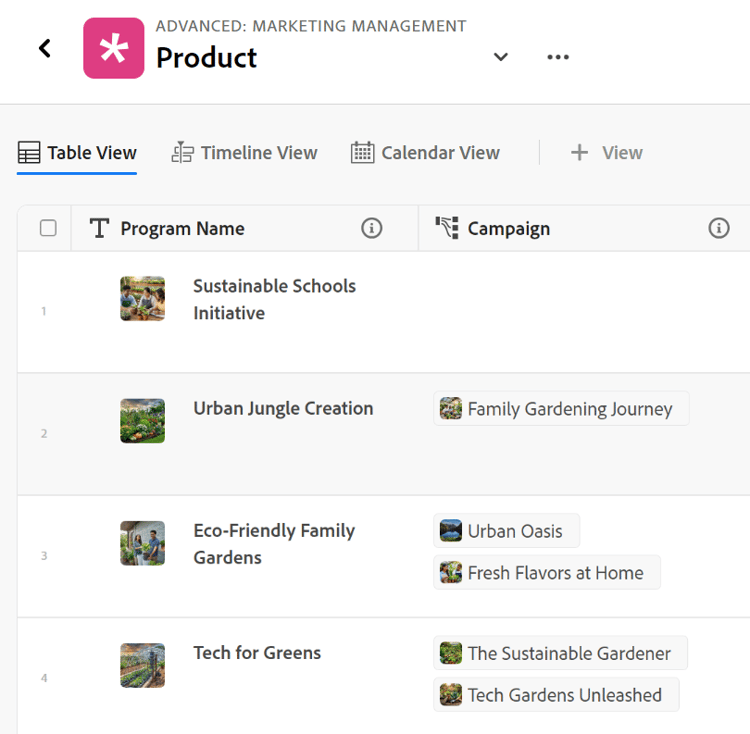Open the Urban Jungle Creation record
The image size is (750, 734).
pyautogui.click(x=283, y=409)
